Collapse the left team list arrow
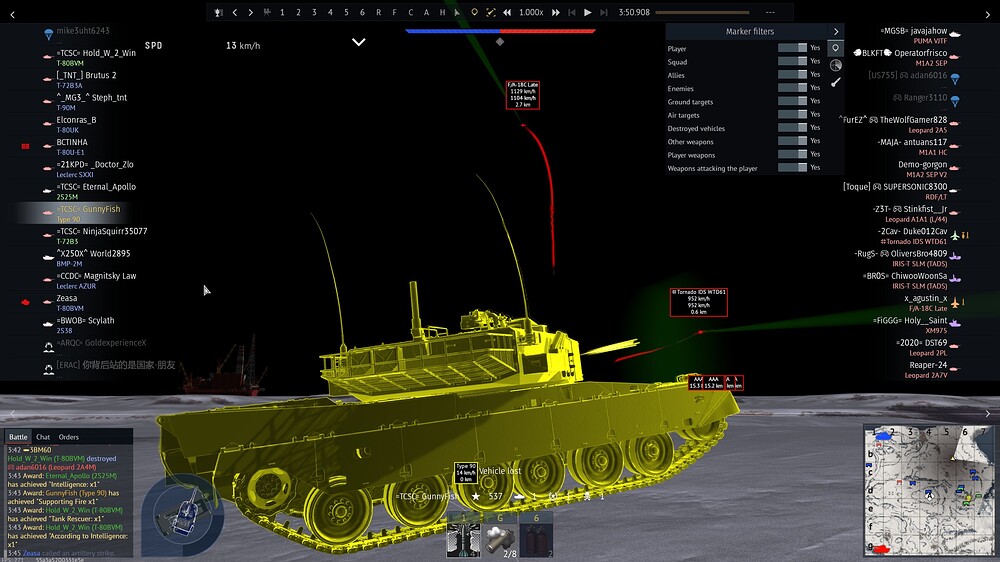The height and width of the screenshot is (562, 1000). coord(12,14)
